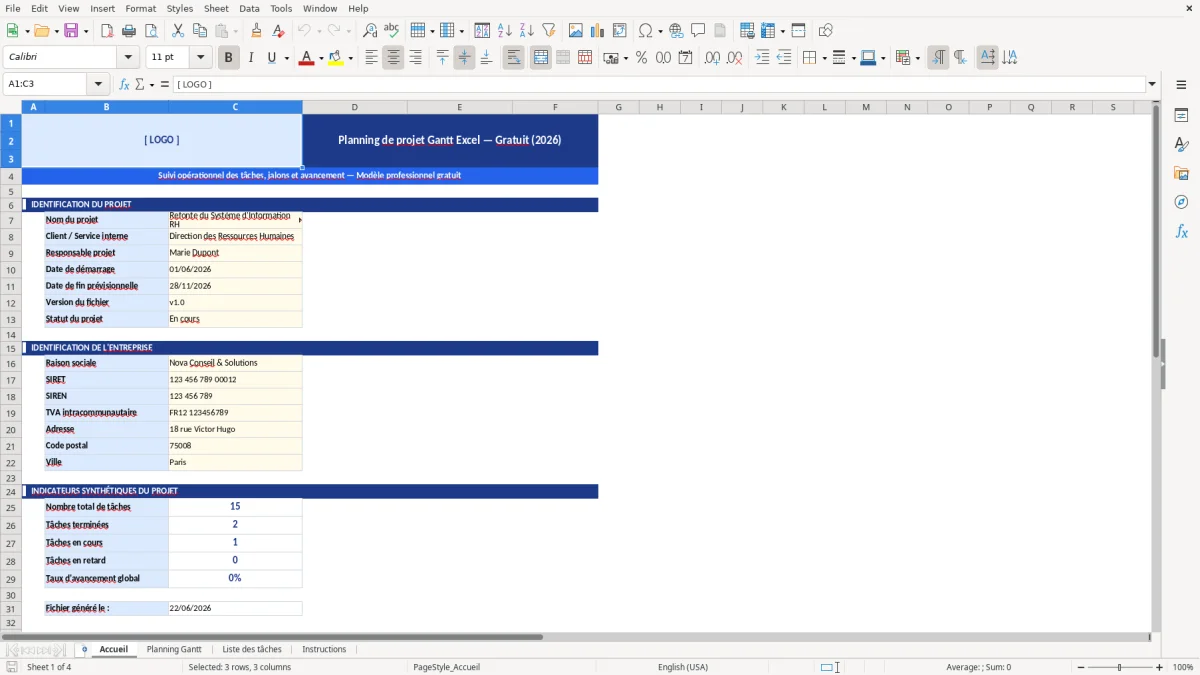This screenshot has height=675, width=1200.
Task: Click the Insert Comment icon
Action: [x=698, y=31]
